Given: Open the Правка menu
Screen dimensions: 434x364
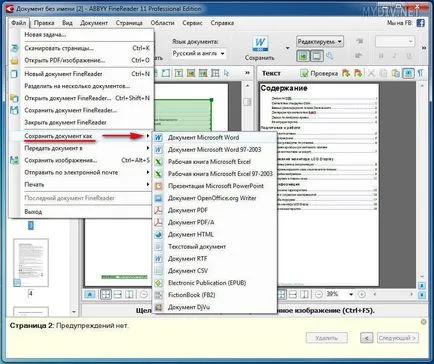Looking at the screenshot, I should click(x=44, y=23).
